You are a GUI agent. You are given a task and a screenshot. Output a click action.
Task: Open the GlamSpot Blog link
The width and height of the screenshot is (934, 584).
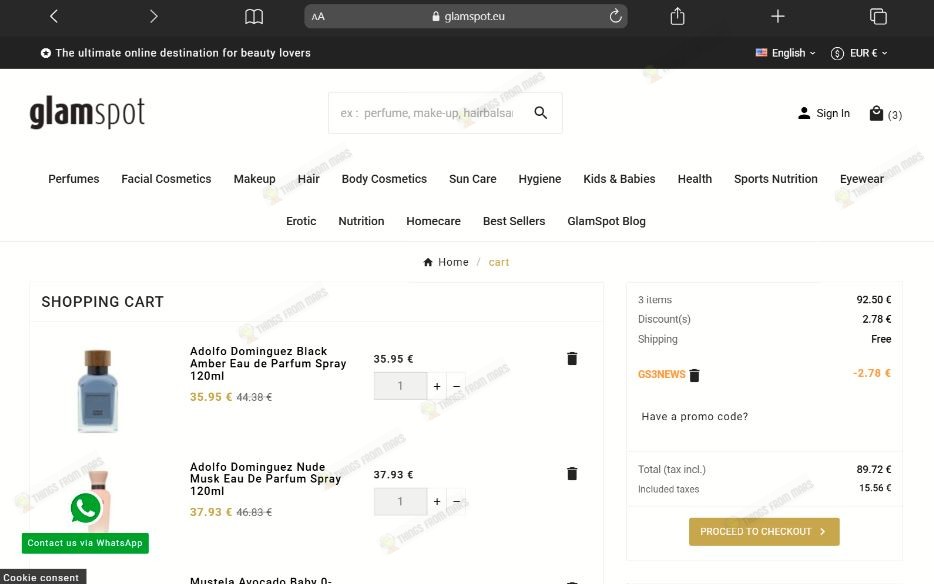606,221
